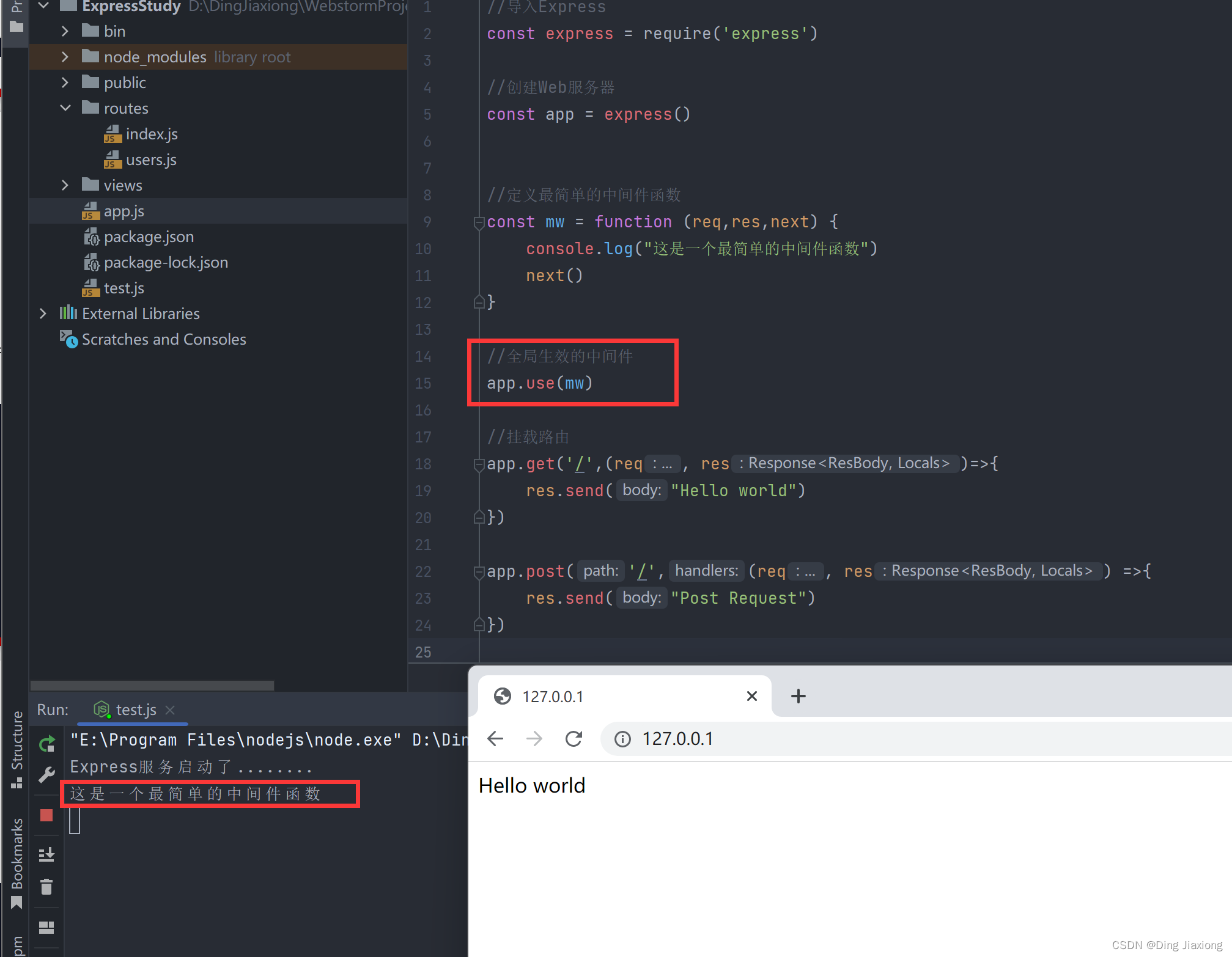Toggle the code fold at line 22

[479, 573]
